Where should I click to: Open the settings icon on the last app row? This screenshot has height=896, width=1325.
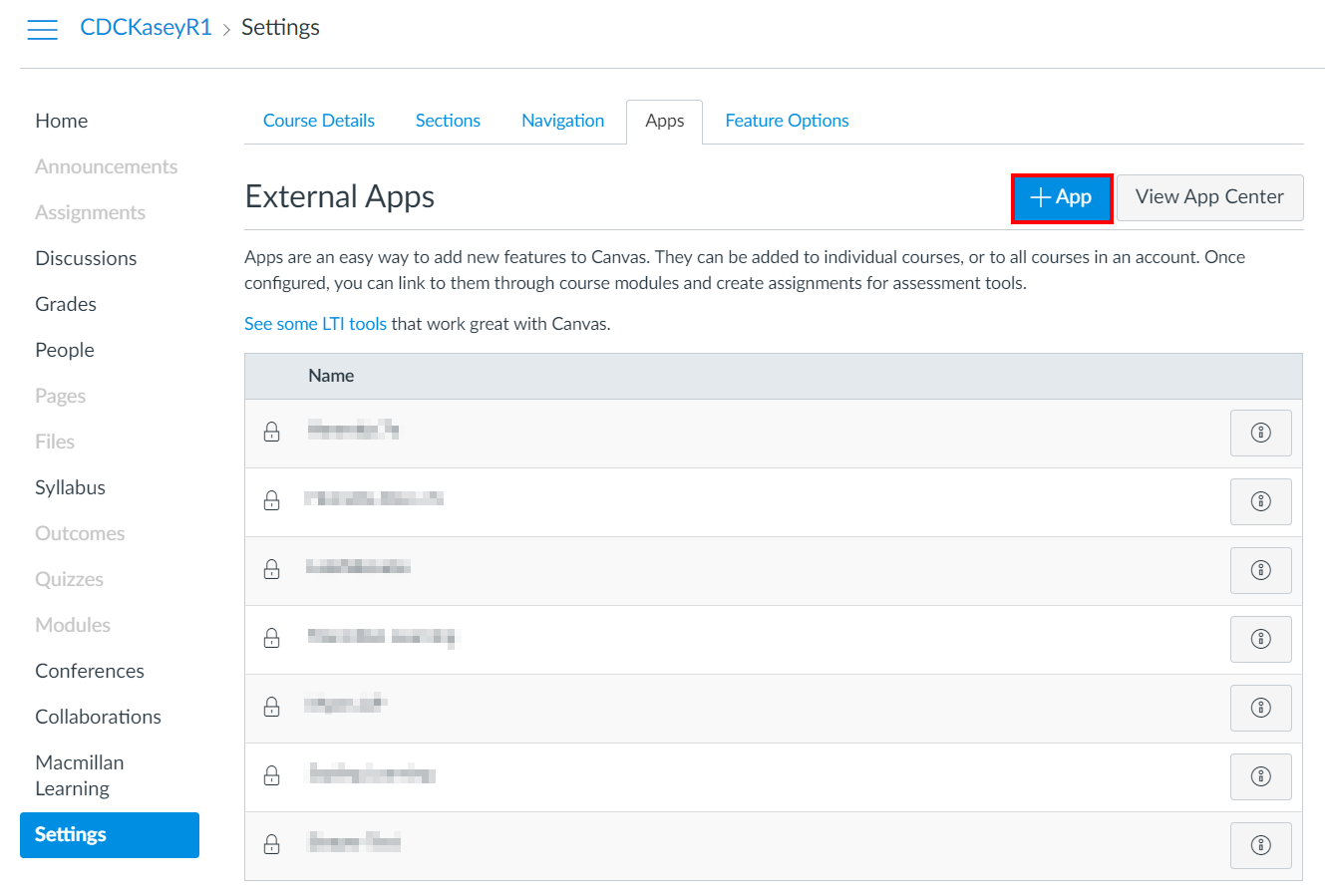1260,845
